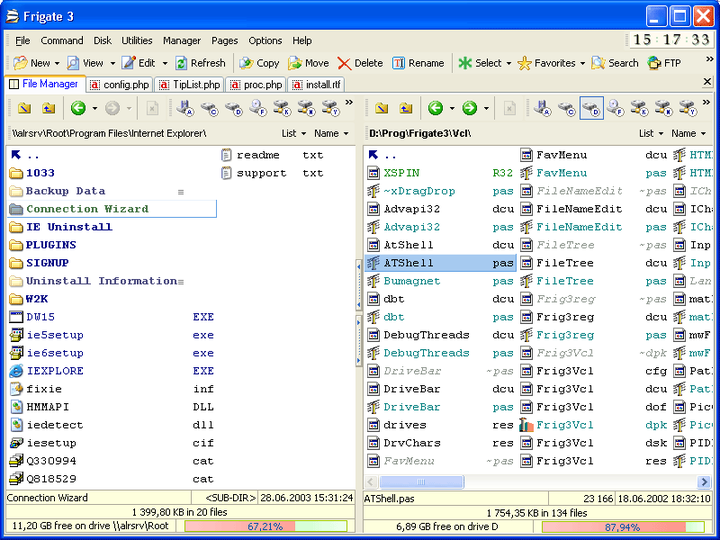720x540 pixels.
Task: Go back in the left panel
Action: point(78,108)
